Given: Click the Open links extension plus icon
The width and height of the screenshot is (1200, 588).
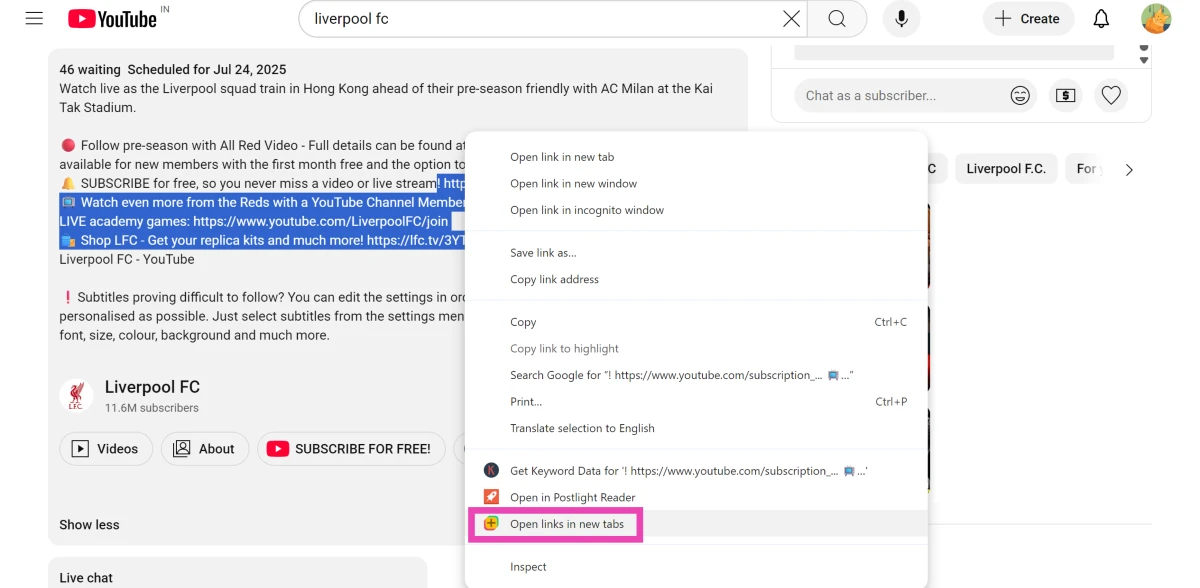Looking at the screenshot, I should (x=491, y=524).
